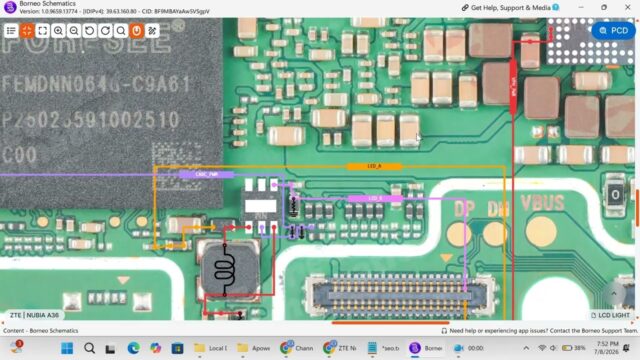Screen dimensions: 640x360
Task: Zoom out of the board view
Action: point(74,31)
